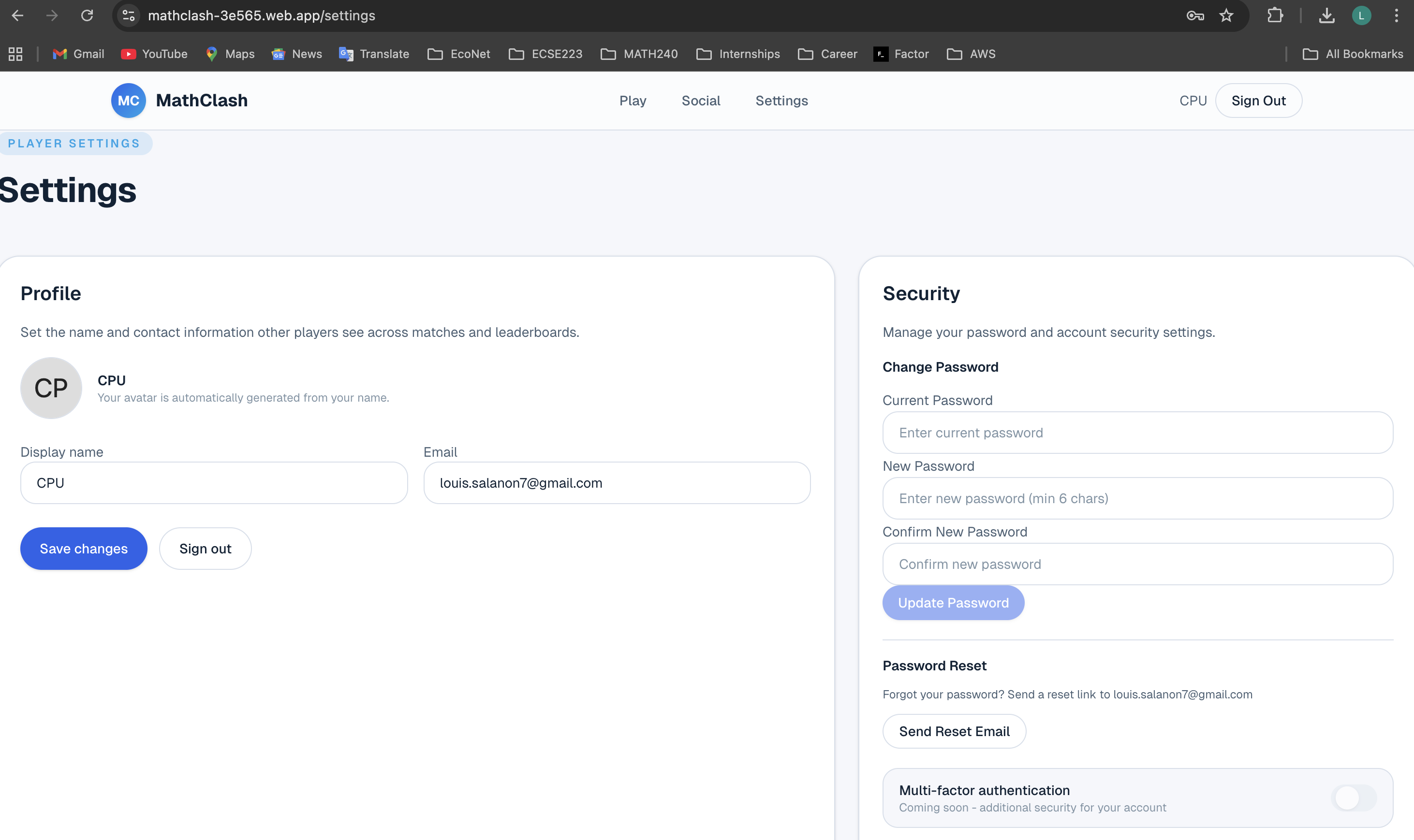
Task: Toggle Multi-factor authentication switch
Action: [x=1354, y=797]
